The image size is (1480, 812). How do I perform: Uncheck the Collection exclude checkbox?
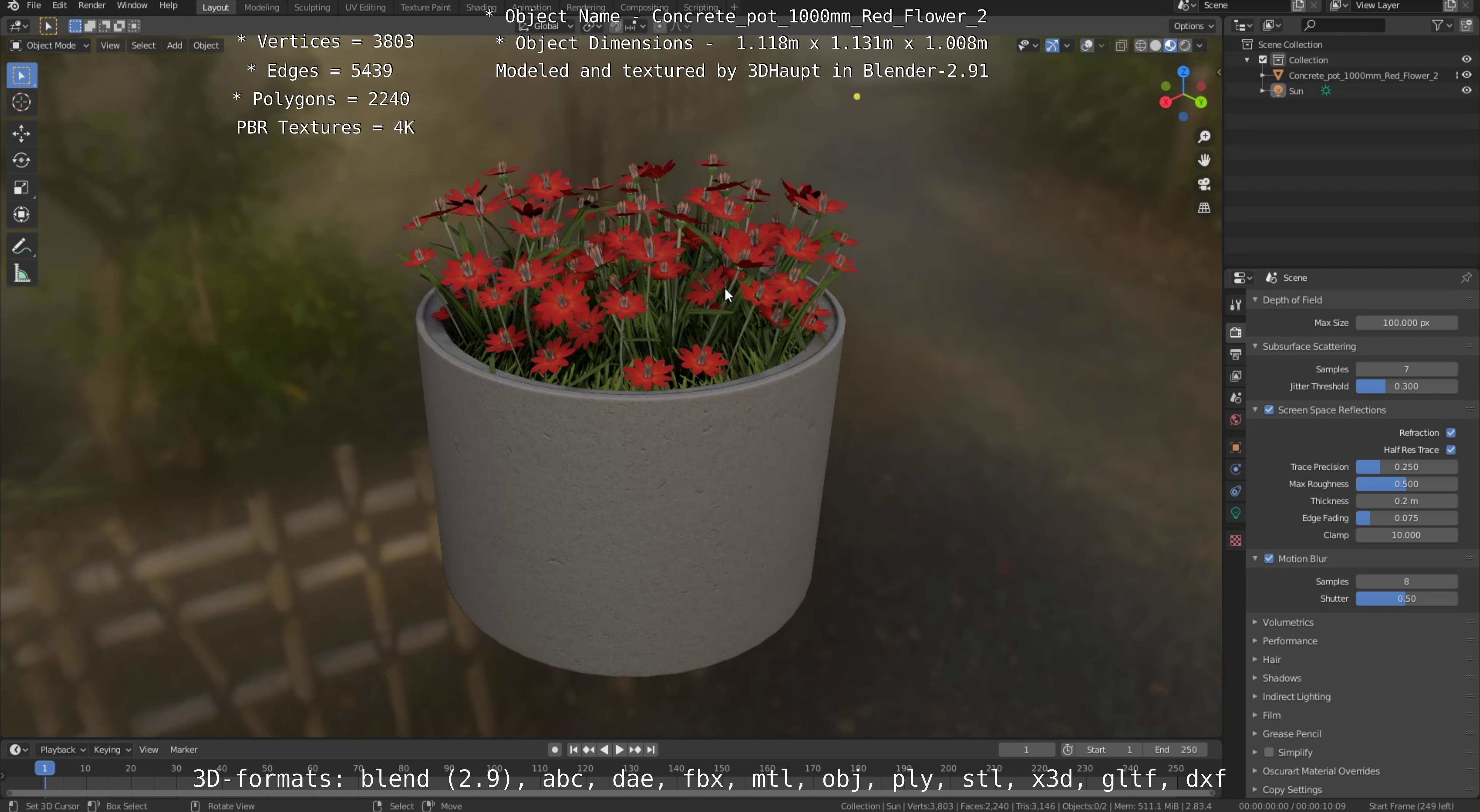pyautogui.click(x=1263, y=60)
